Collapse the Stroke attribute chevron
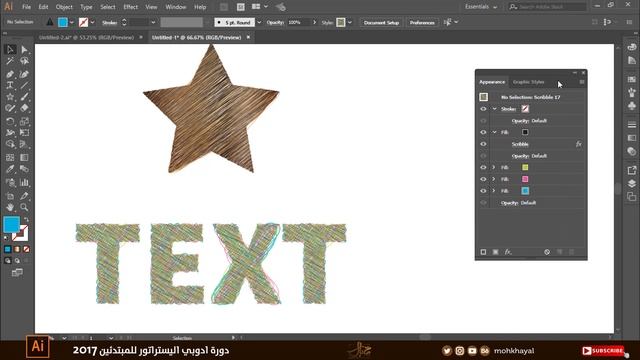Image resolution: width=640 pixels, height=360 pixels. (x=494, y=109)
